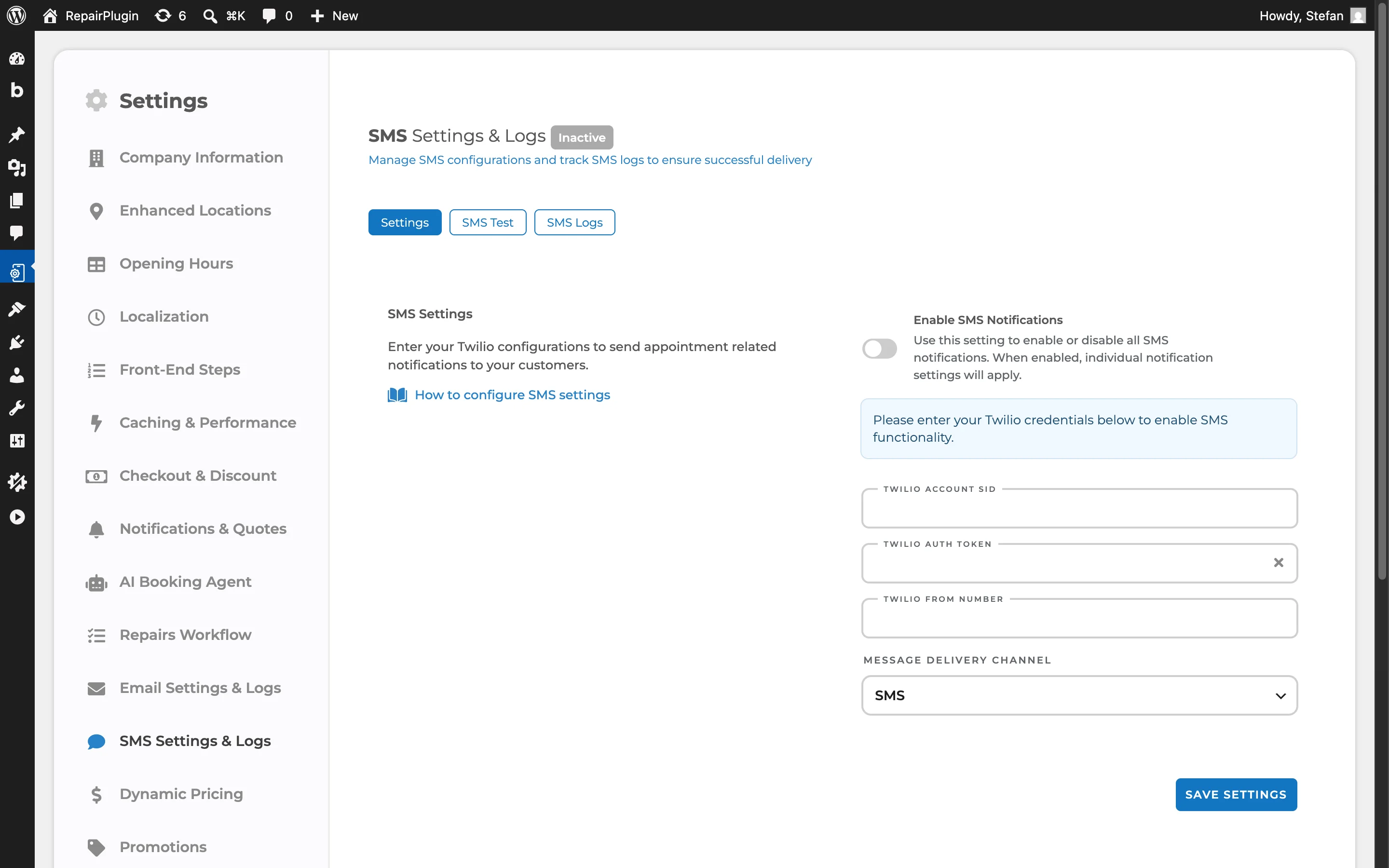Image resolution: width=1389 pixels, height=868 pixels.
Task: Click RepairPlugin site name in admin bar
Action: pyautogui.click(x=102, y=15)
